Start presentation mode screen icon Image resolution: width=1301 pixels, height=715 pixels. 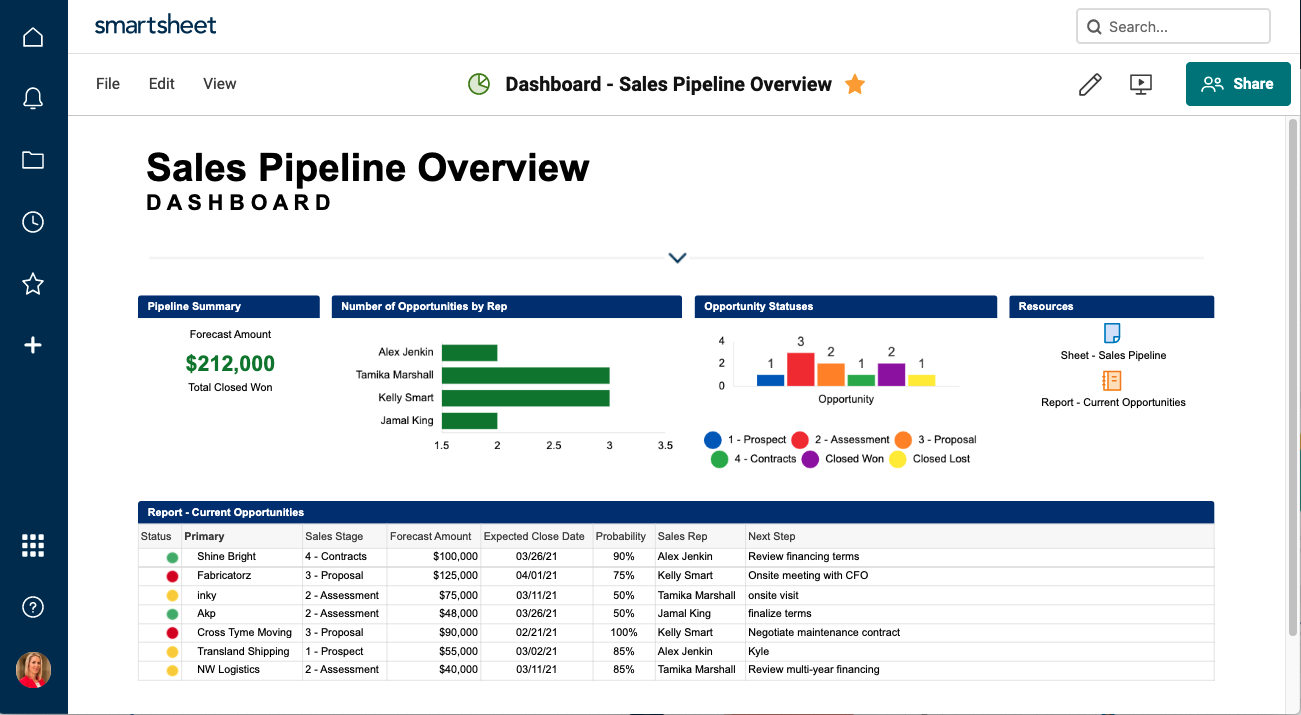[1141, 84]
